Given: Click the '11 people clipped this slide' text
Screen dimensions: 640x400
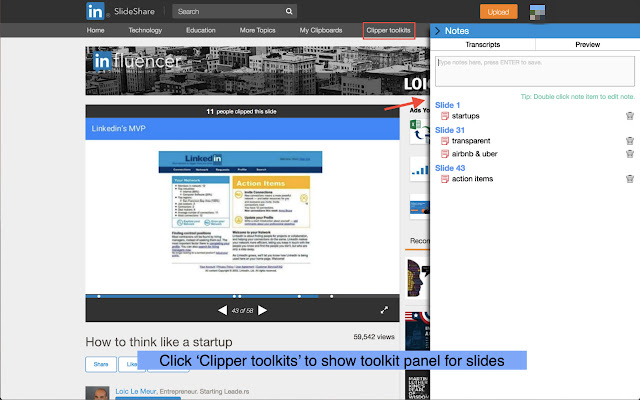Looking at the screenshot, I should (x=241, y=111).
